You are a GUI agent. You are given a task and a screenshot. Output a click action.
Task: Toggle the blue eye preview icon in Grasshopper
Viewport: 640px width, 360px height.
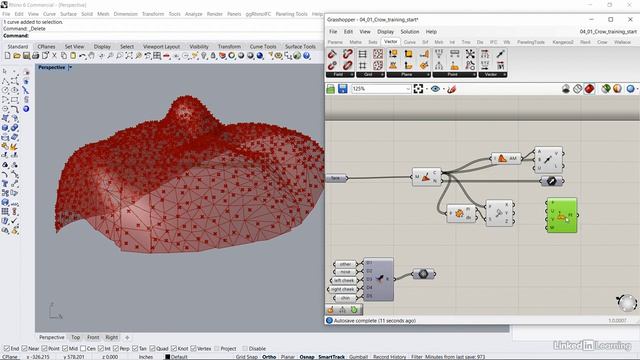436,89
